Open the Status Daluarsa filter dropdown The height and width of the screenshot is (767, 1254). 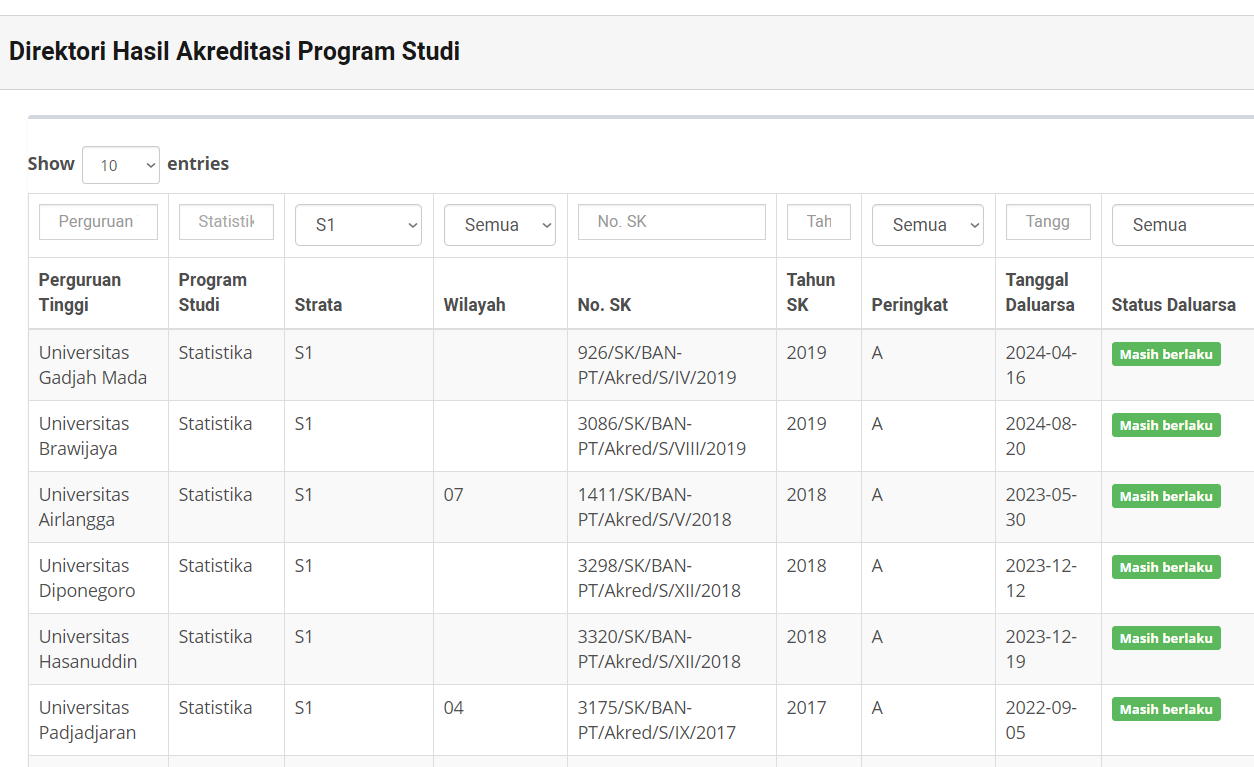(1183, 225)
